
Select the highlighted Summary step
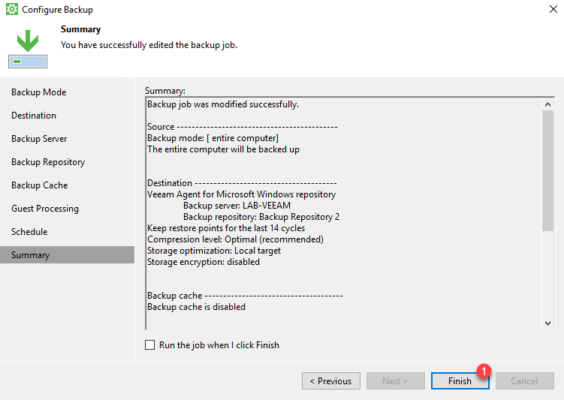point(67,255)
